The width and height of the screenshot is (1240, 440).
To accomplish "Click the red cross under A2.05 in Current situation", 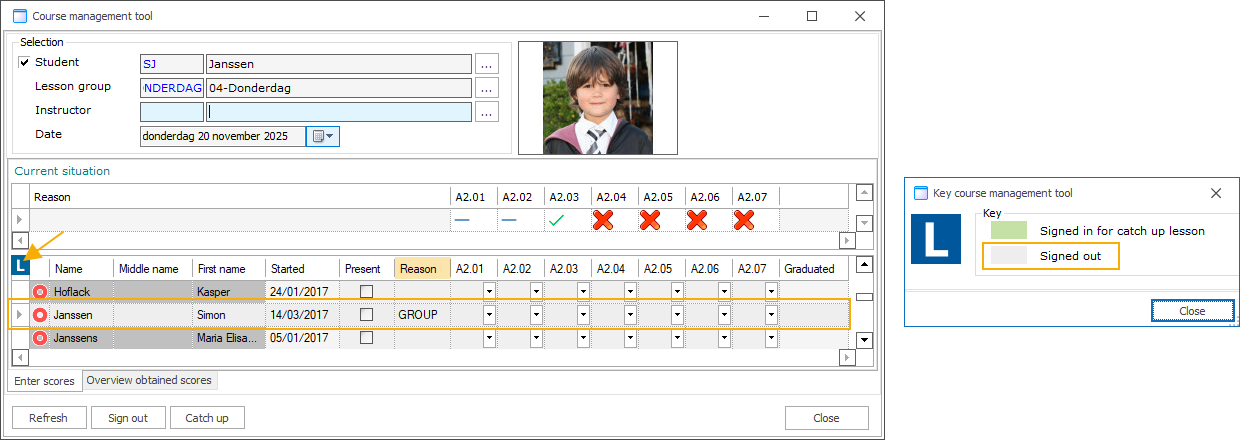I will pos(650,220).
